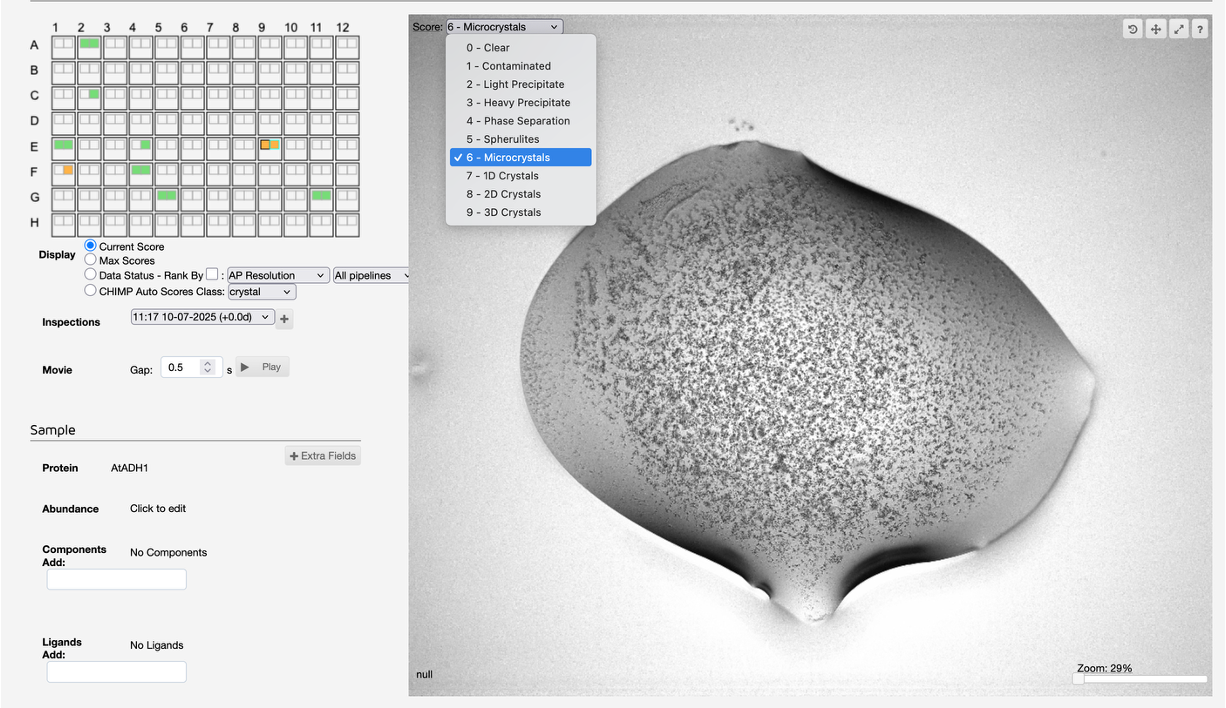Image resolution: width=1226 pixels, height=708 pixels.
Task: Click the AtADH1 protein name
Action: [130, 468]
